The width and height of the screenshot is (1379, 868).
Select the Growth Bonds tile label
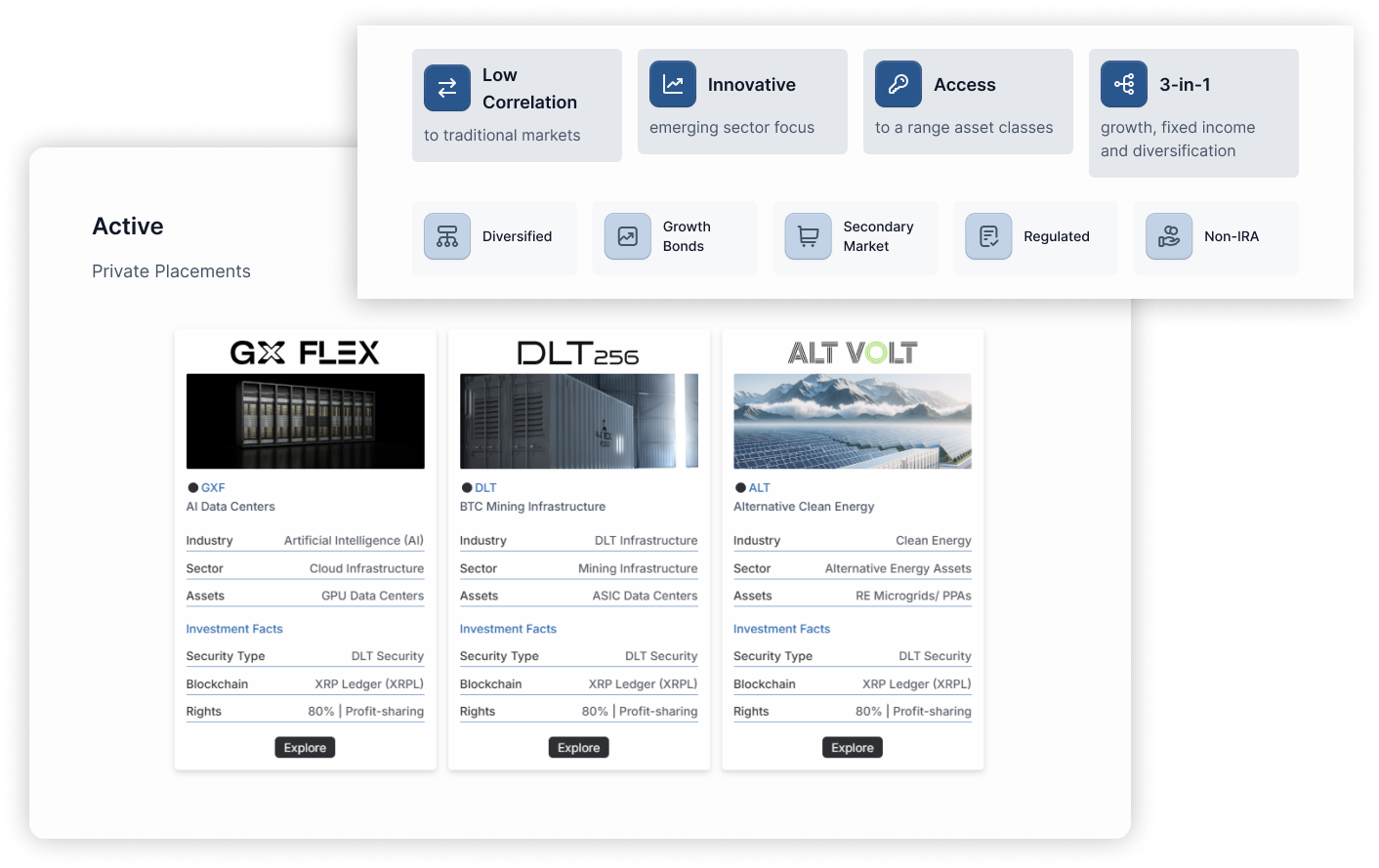pos(687,236)
